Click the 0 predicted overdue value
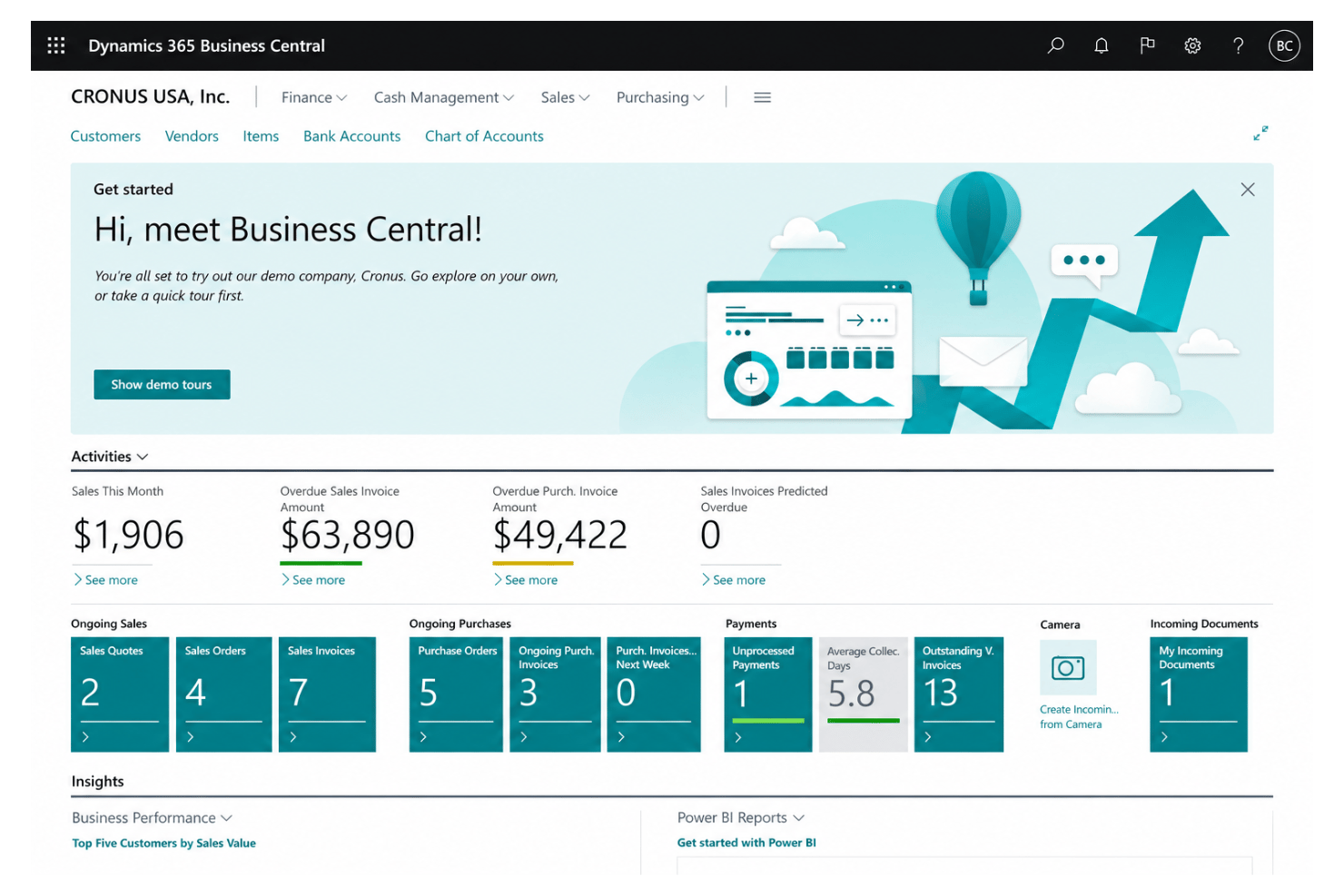The height and width of the screenshot is (896, 1344). pyautogui.click(x=710, y=535)
